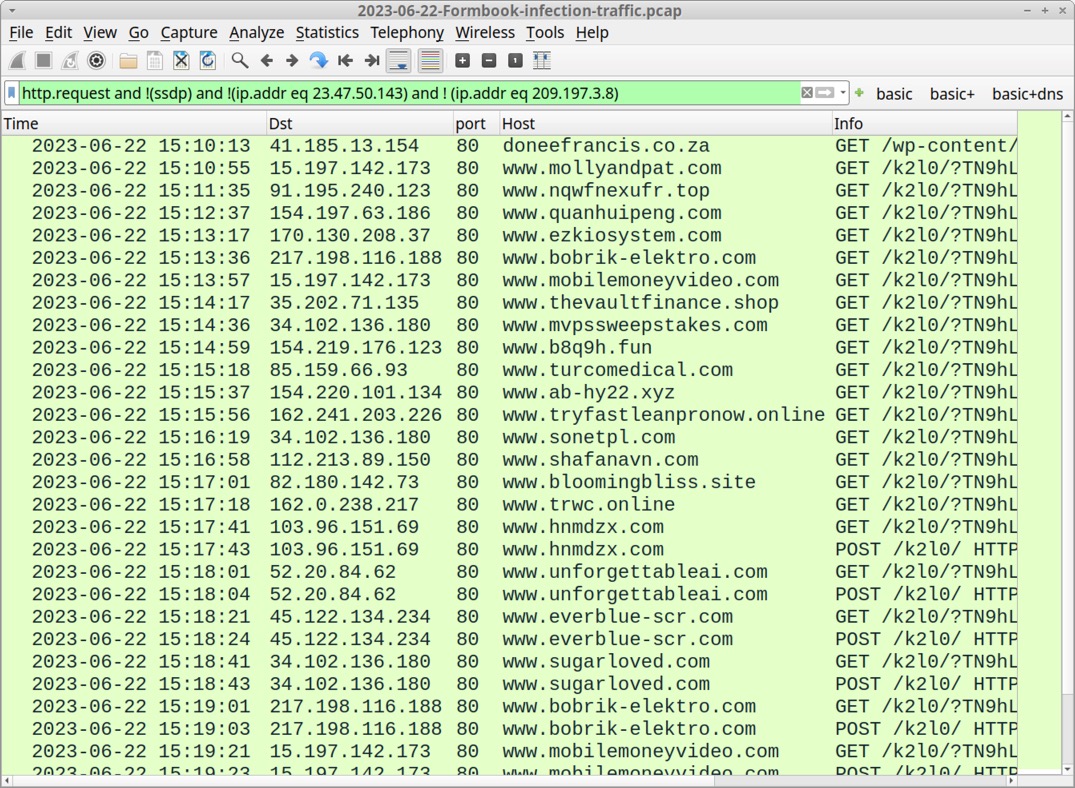Sort by the Time column header

[x=133, y=123]
